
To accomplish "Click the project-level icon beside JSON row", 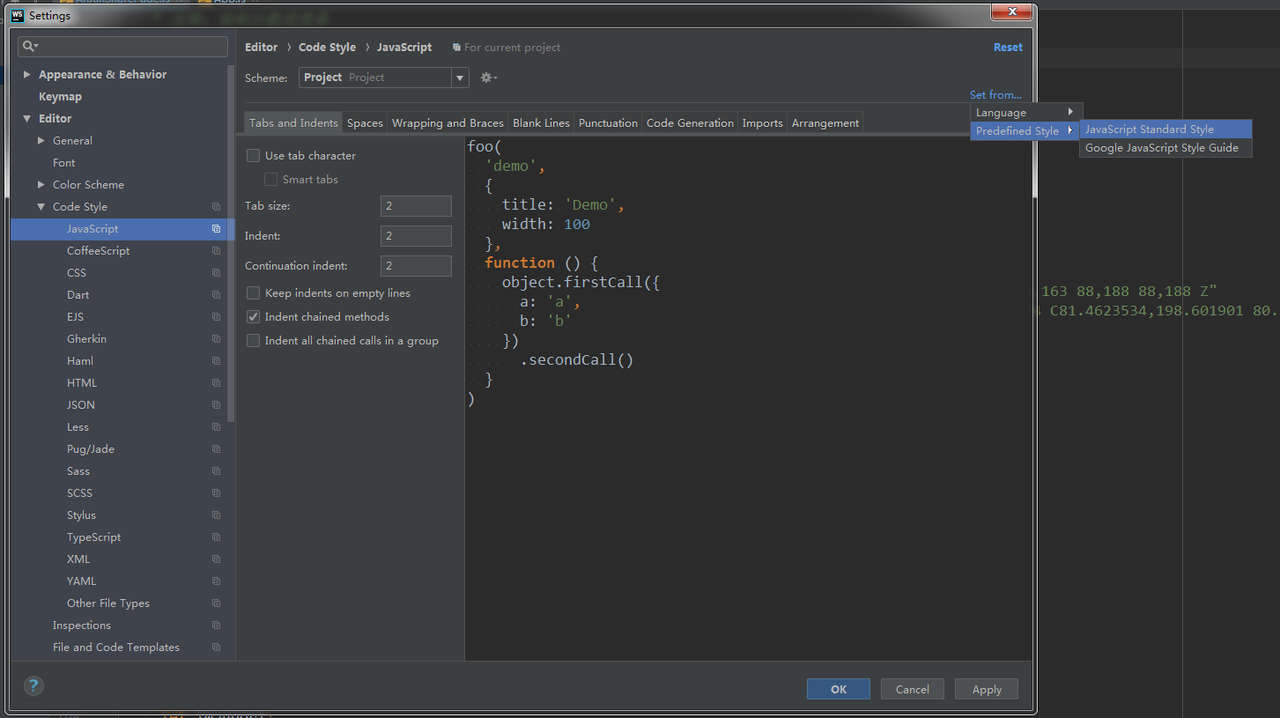I will (216, 405).
